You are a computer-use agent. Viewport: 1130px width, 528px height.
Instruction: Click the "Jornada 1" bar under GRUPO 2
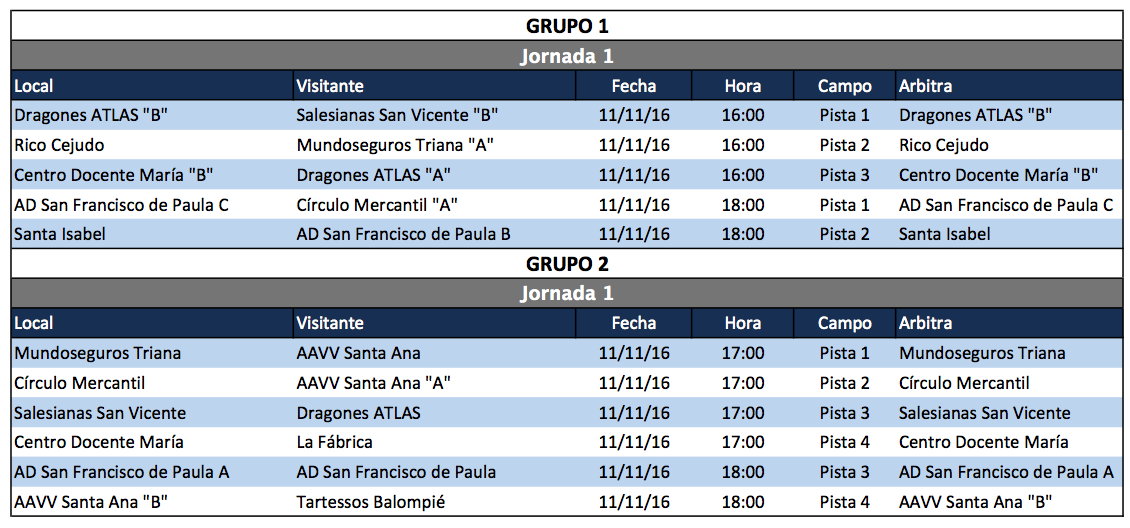[x=566, y=294]
